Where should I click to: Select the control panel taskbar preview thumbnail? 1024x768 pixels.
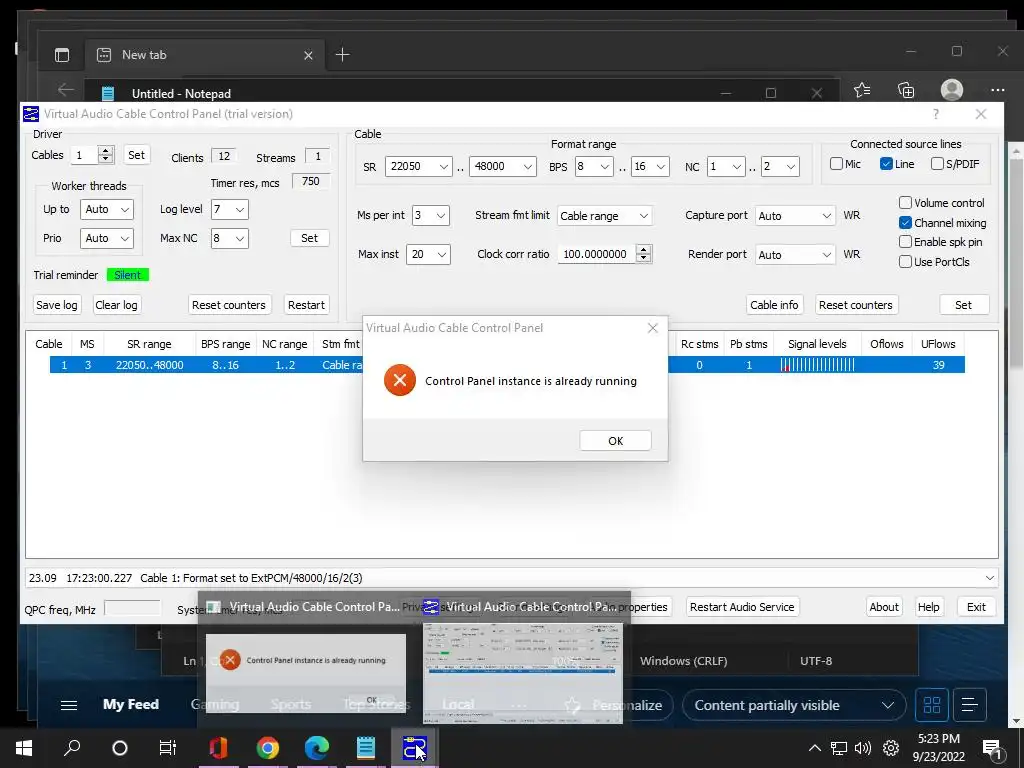point(522,673)
